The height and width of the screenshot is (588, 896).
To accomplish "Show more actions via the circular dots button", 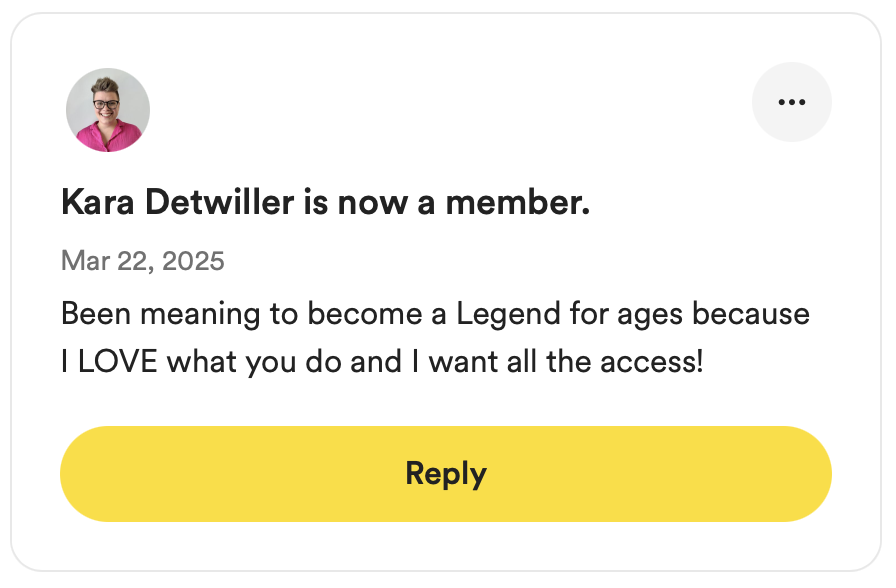I will (x=791, y=102).
